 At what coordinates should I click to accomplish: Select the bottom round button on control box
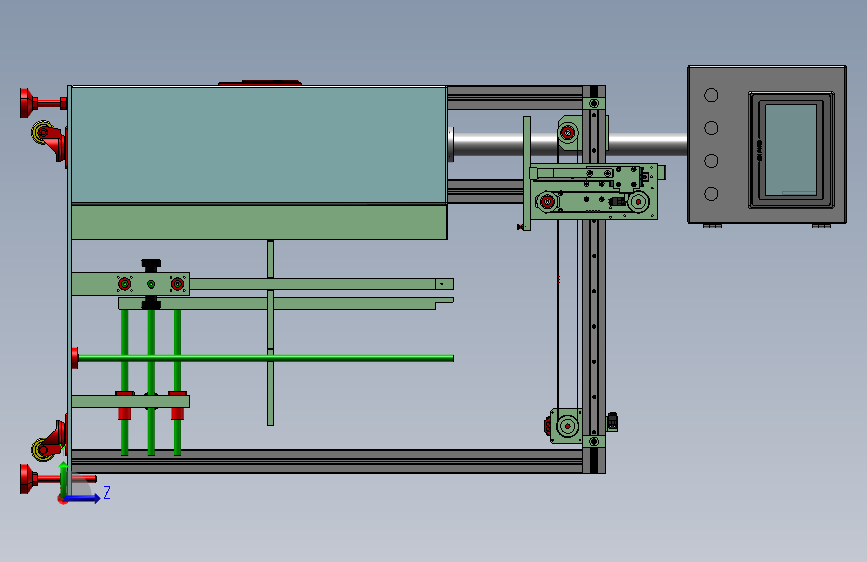pyautogui.click(x=711, y=194)
